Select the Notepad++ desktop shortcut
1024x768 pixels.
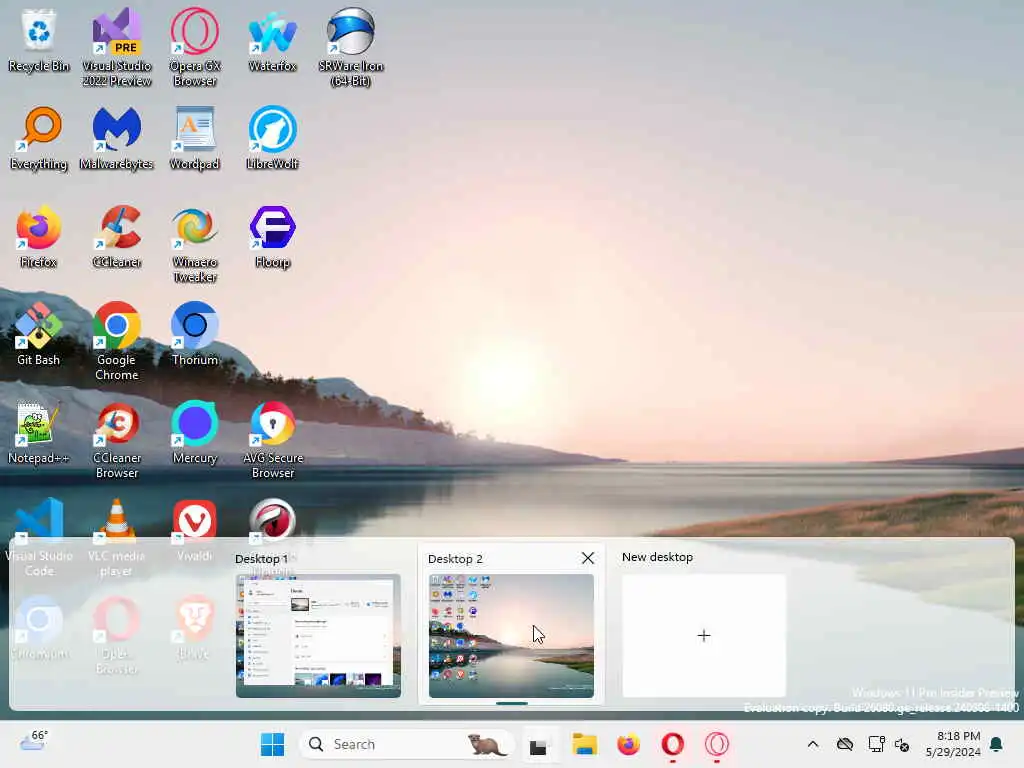point(39,432)
